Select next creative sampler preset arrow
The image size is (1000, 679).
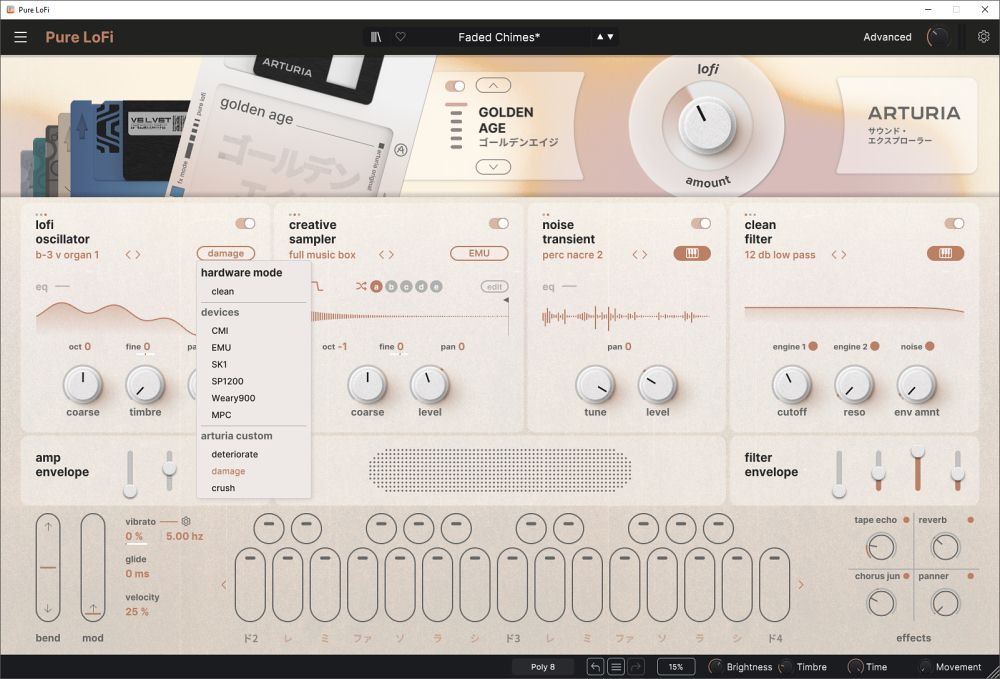tap(391, 254)
